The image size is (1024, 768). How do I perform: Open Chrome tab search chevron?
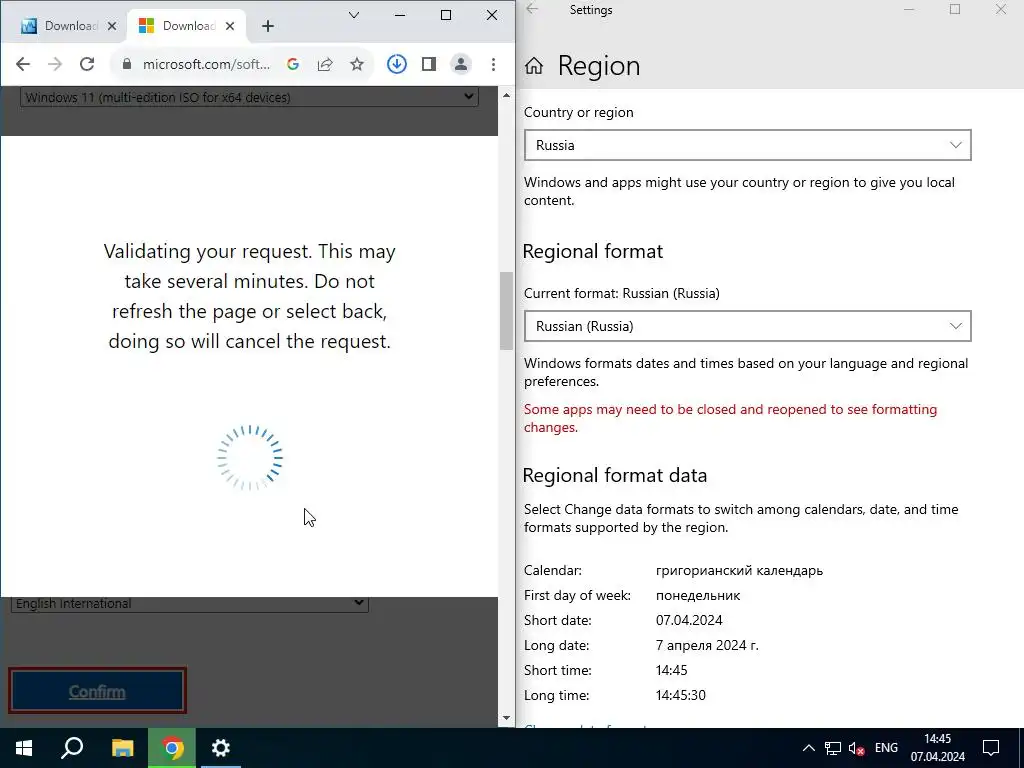pos(354,15)
